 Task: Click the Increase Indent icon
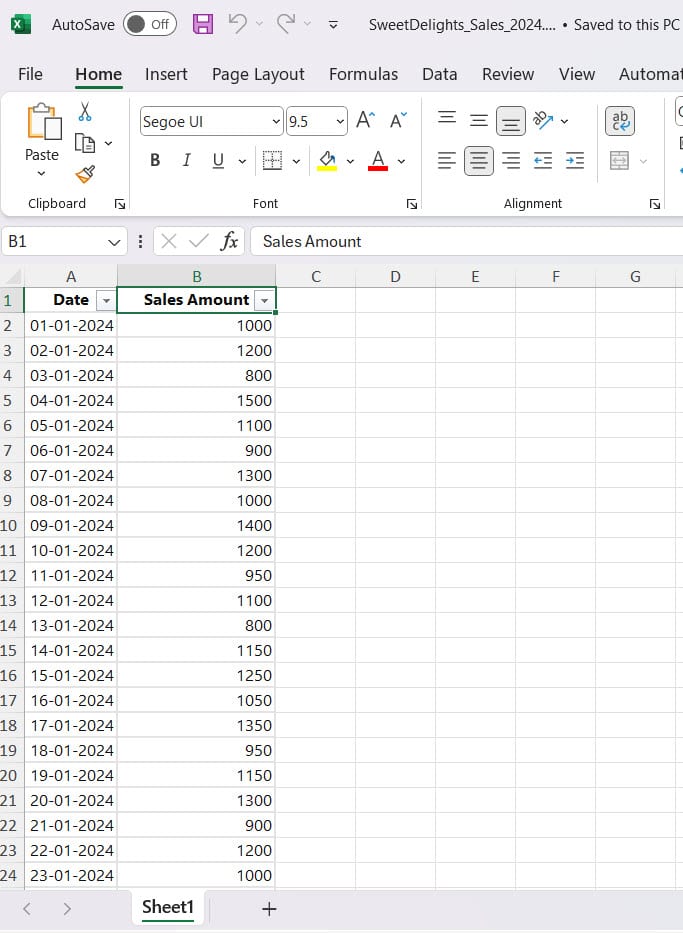pos(575,161)
